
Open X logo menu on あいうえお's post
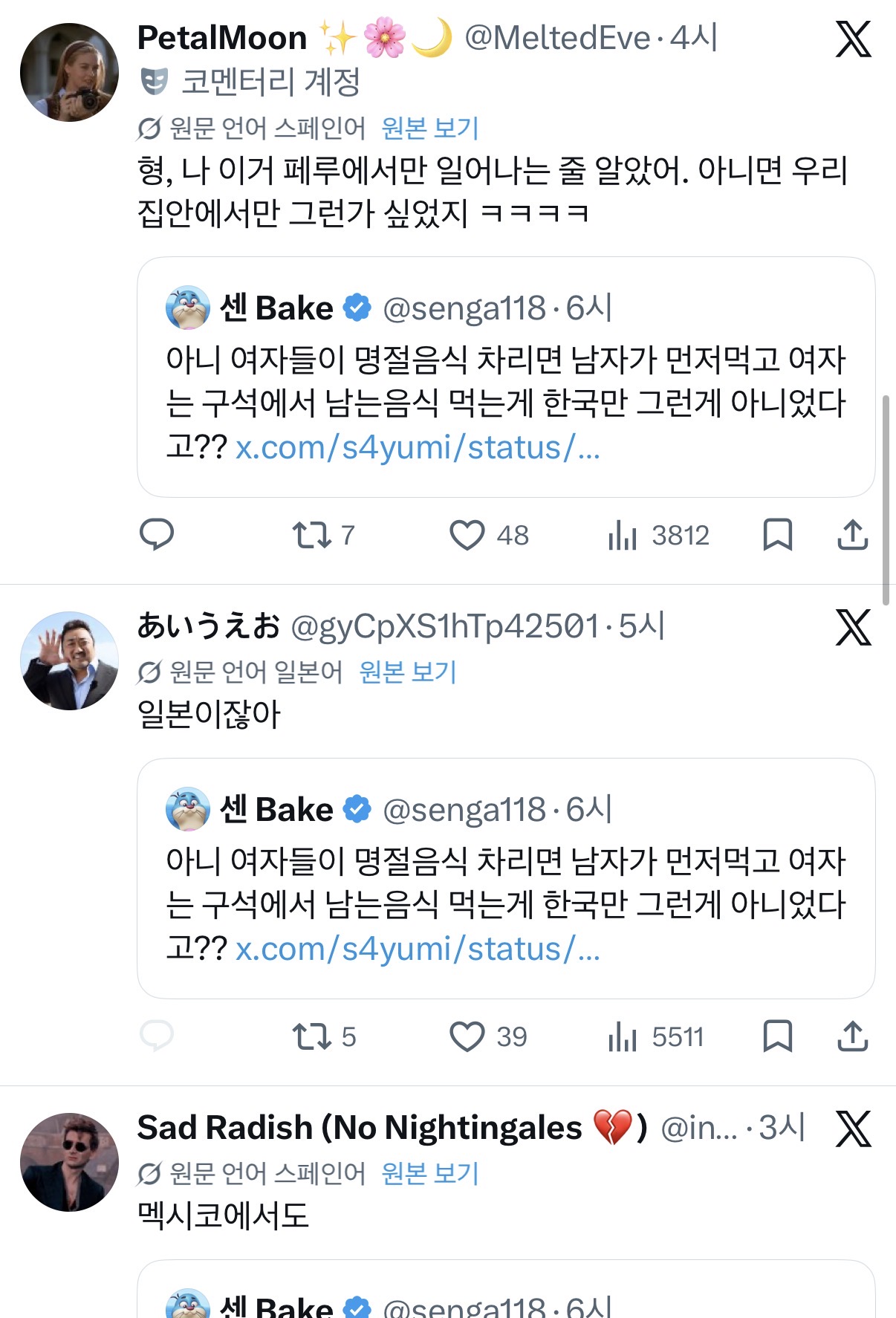click(853, 628)
